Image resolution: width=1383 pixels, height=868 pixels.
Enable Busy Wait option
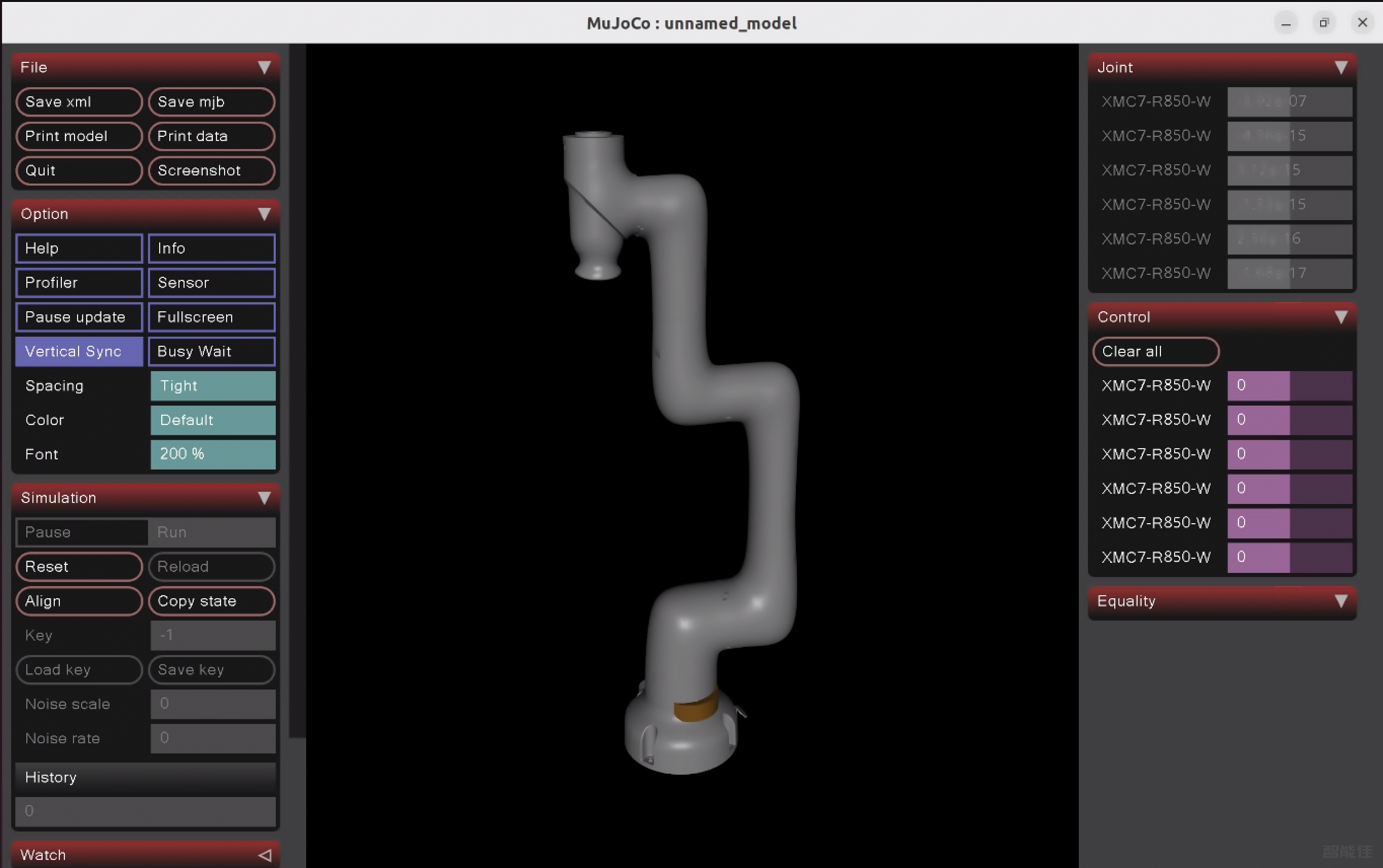point(212,352)
